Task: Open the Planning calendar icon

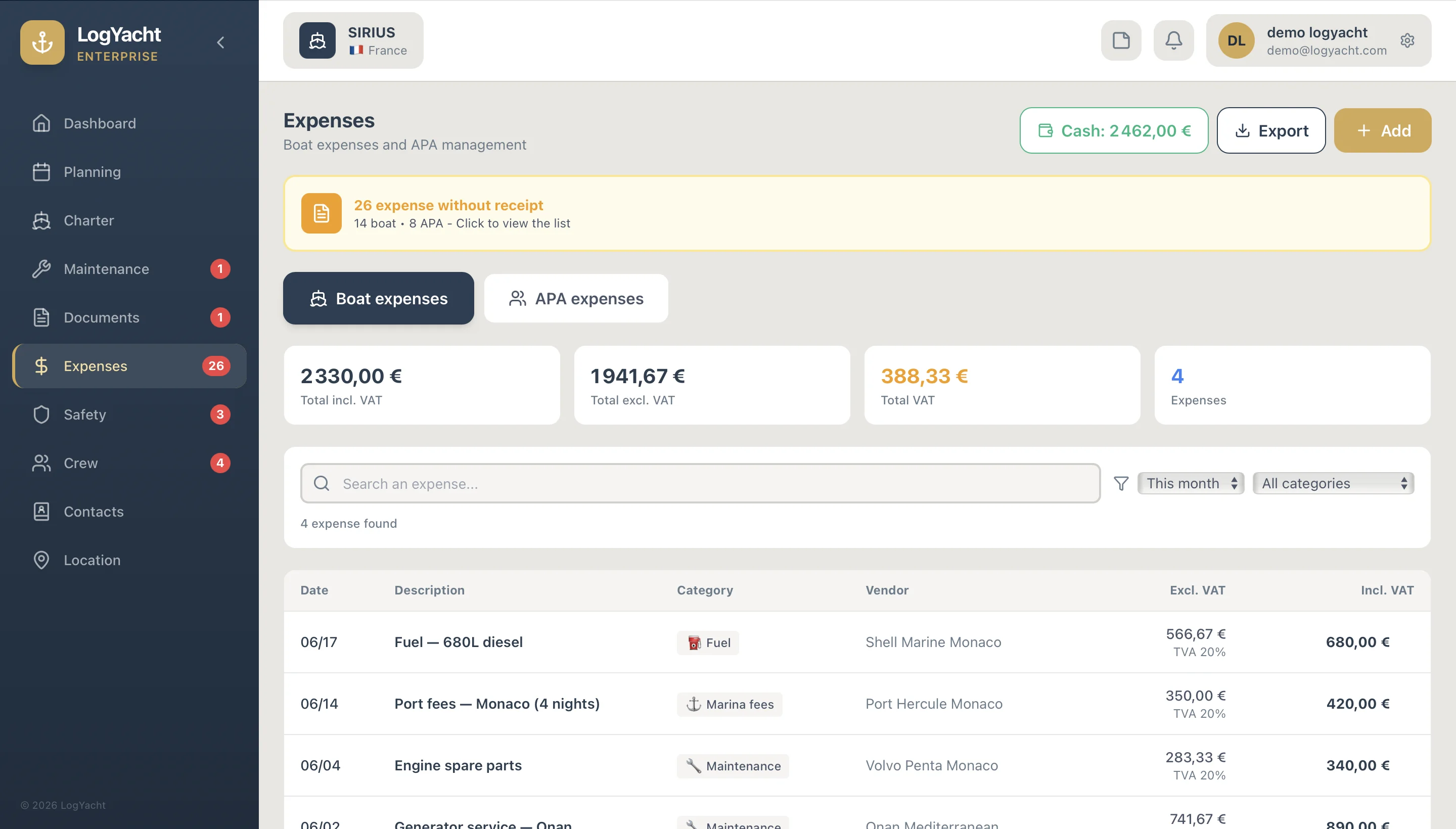Action: point(41,172)
